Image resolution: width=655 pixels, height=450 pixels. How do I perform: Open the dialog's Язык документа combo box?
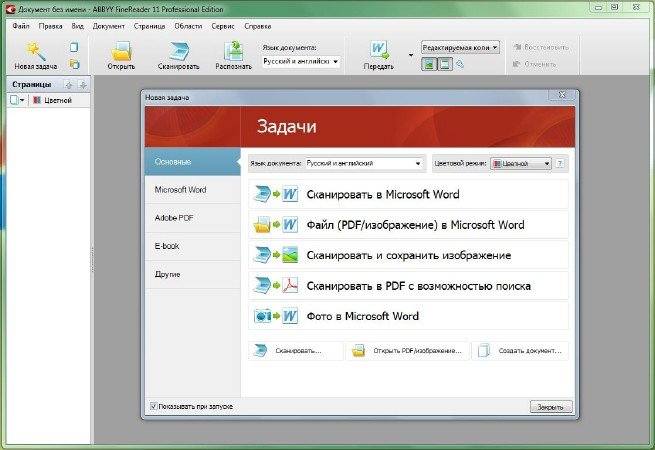coord(364,163)
